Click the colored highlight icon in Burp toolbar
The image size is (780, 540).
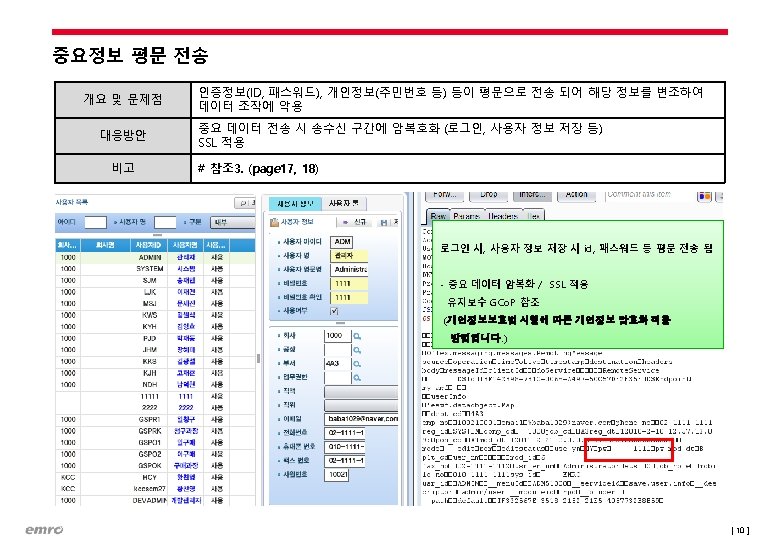click(x=704, y=196)
